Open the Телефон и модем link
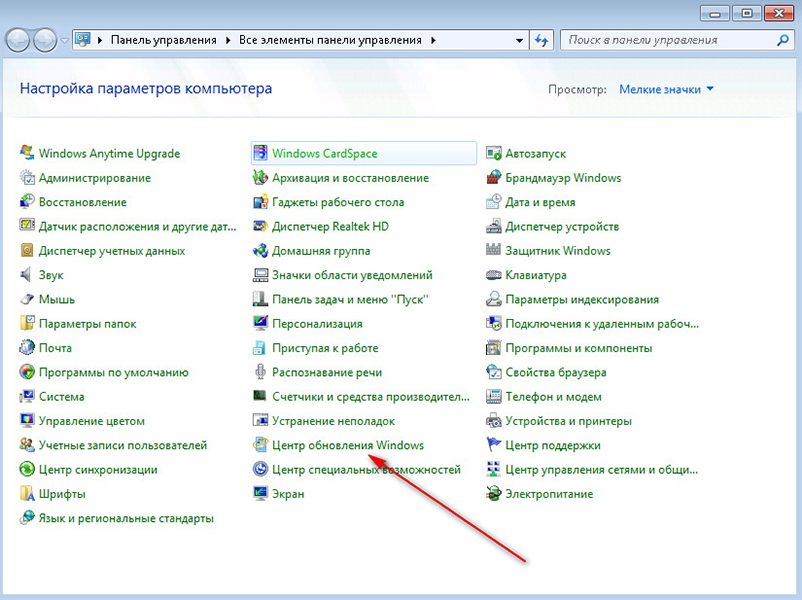Screen dimensions: 802x600 point(553,396)
